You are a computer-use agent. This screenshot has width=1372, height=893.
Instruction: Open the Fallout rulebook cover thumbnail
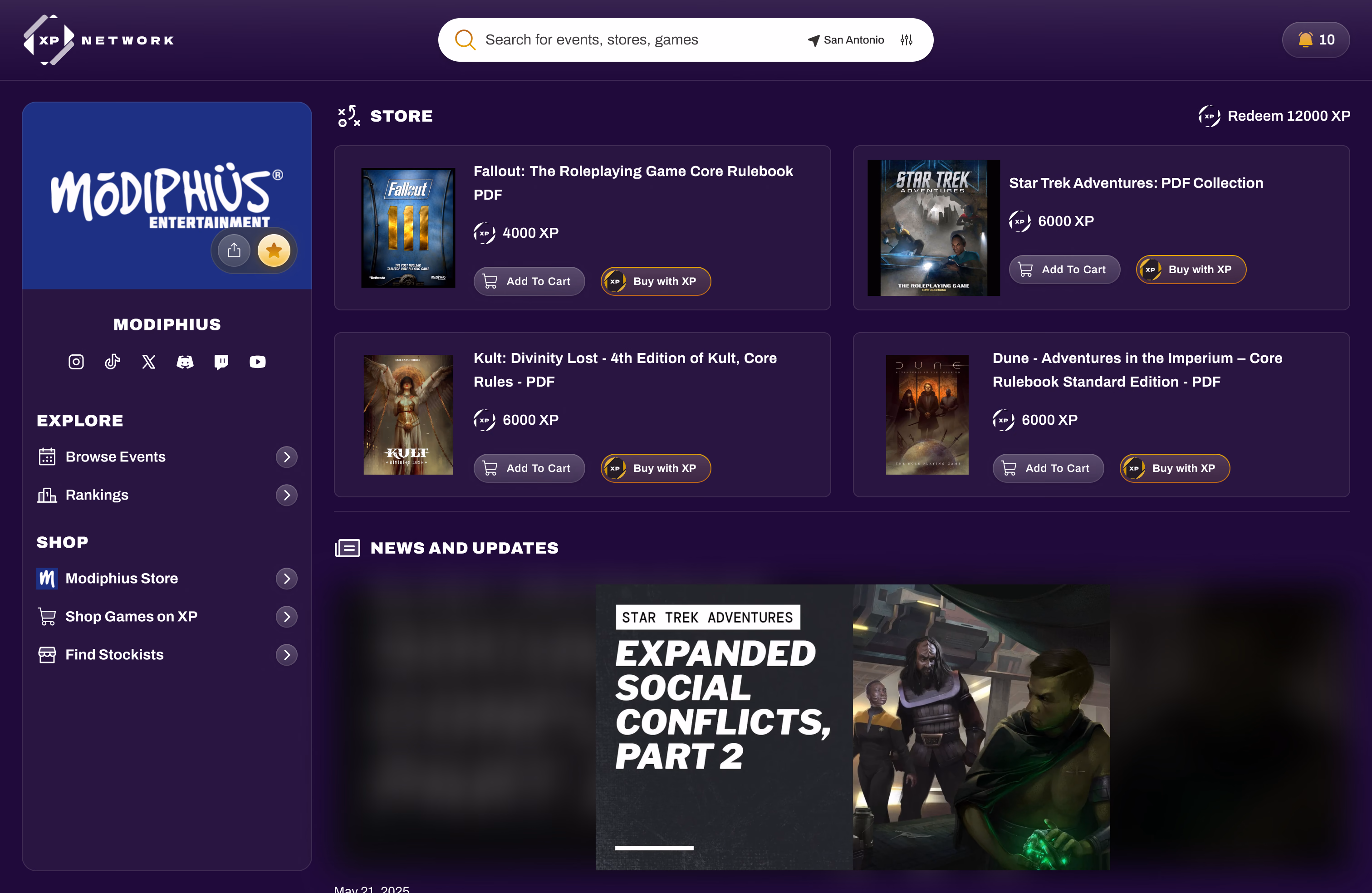407,228
